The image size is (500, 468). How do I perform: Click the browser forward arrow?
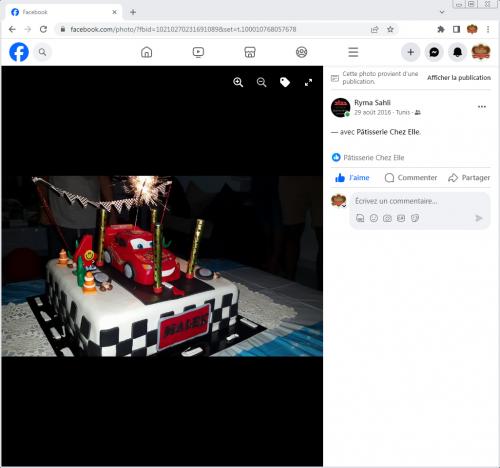pos(28,29)
